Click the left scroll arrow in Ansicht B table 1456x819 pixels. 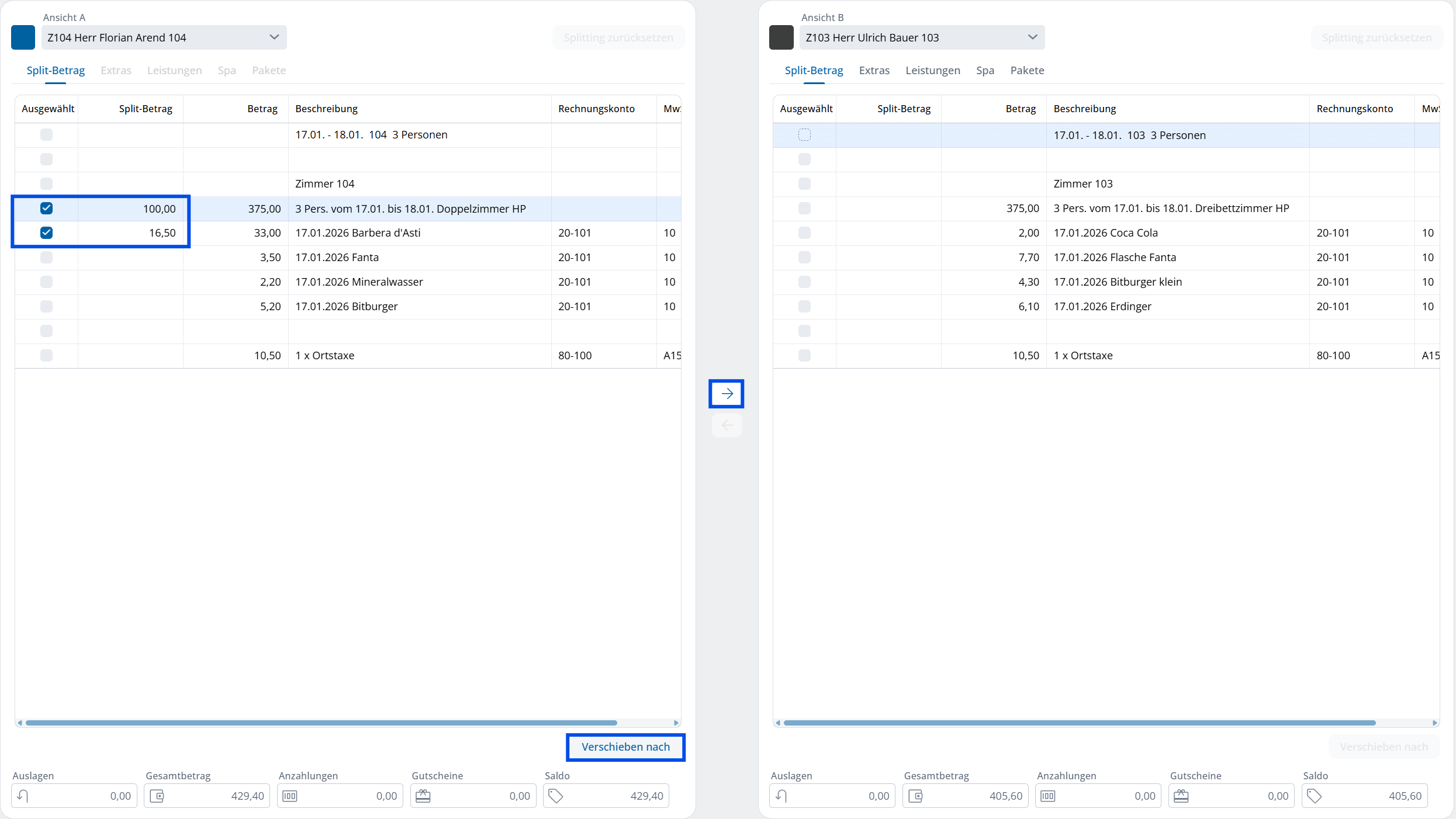click(778, 723)
